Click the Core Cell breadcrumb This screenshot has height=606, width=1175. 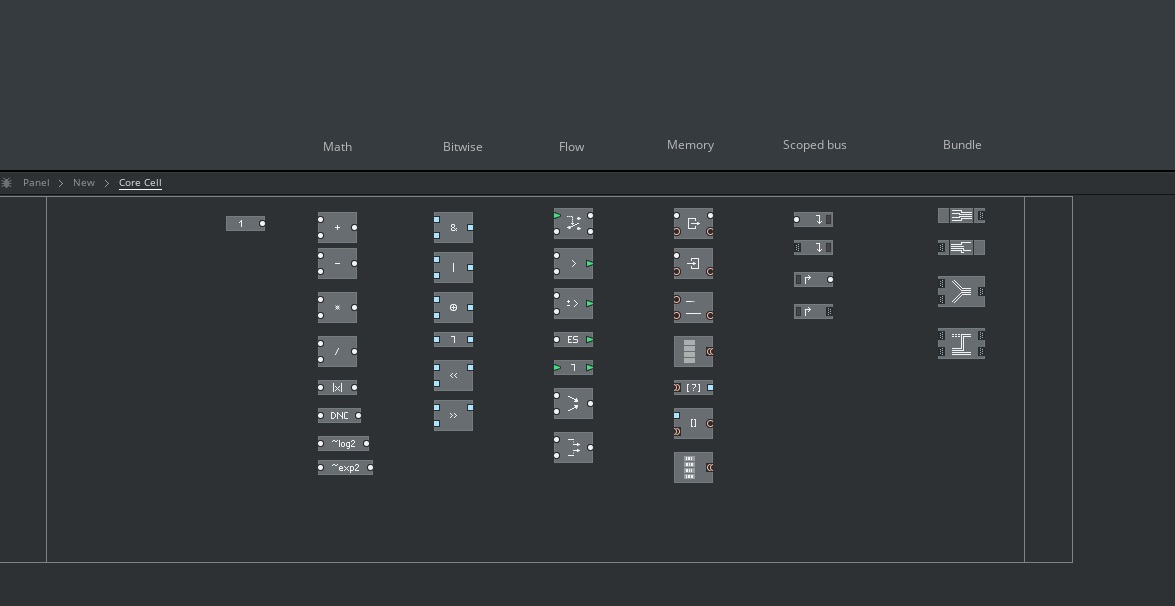[x=140, y=183]
